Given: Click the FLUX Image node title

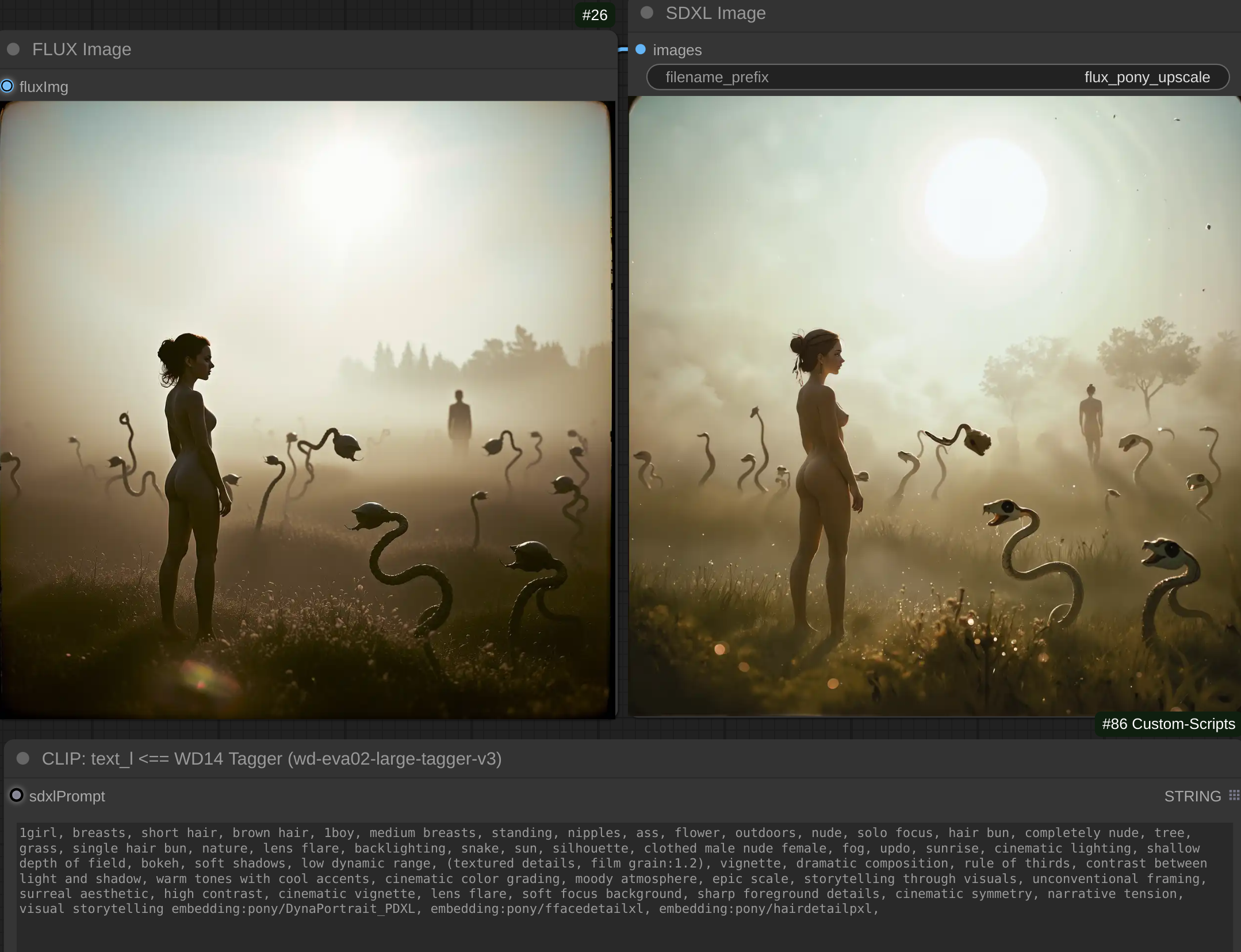Looking at the screenshot, I should click(x=82, y=49).
